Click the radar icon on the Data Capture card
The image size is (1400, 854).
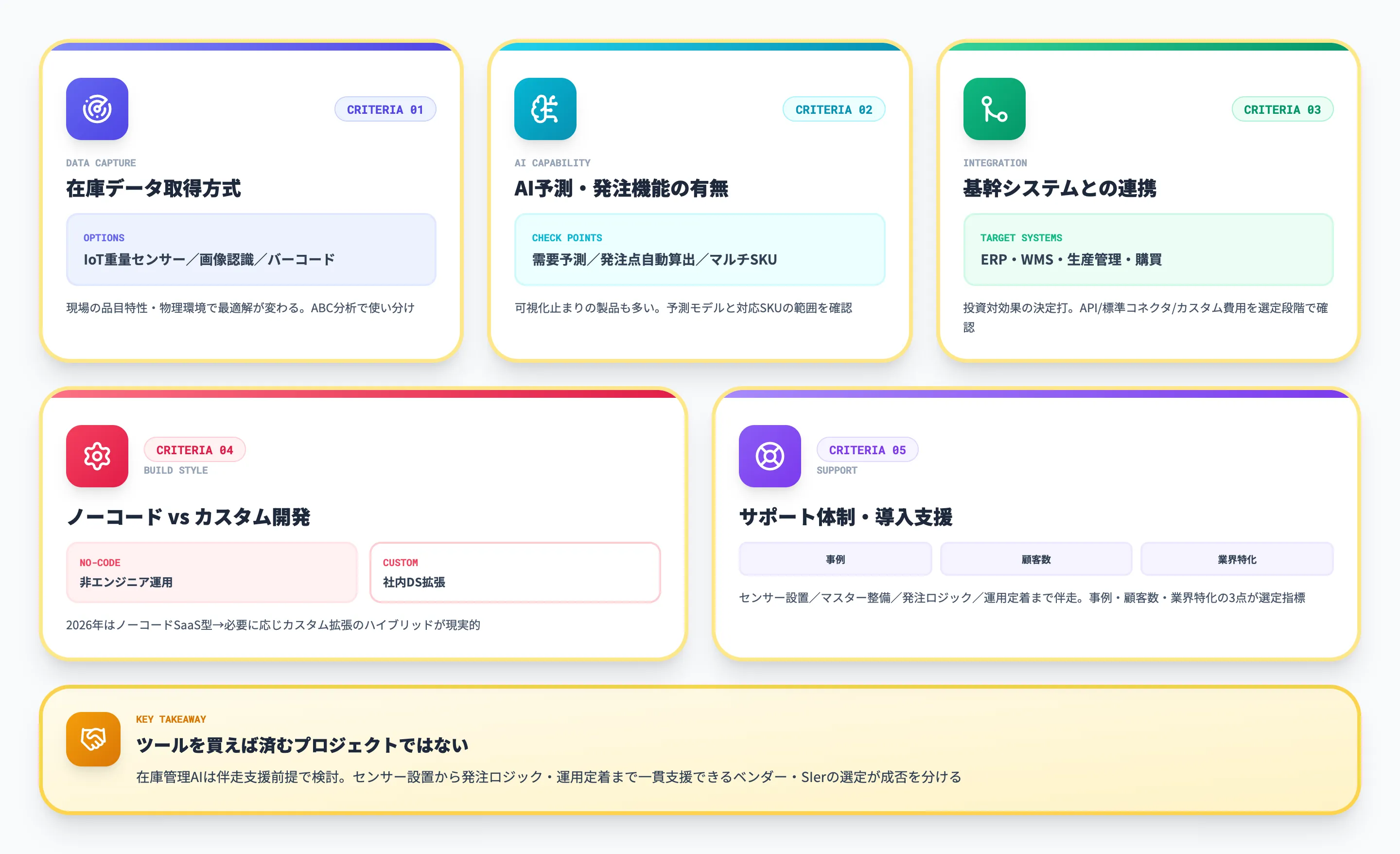97,109
